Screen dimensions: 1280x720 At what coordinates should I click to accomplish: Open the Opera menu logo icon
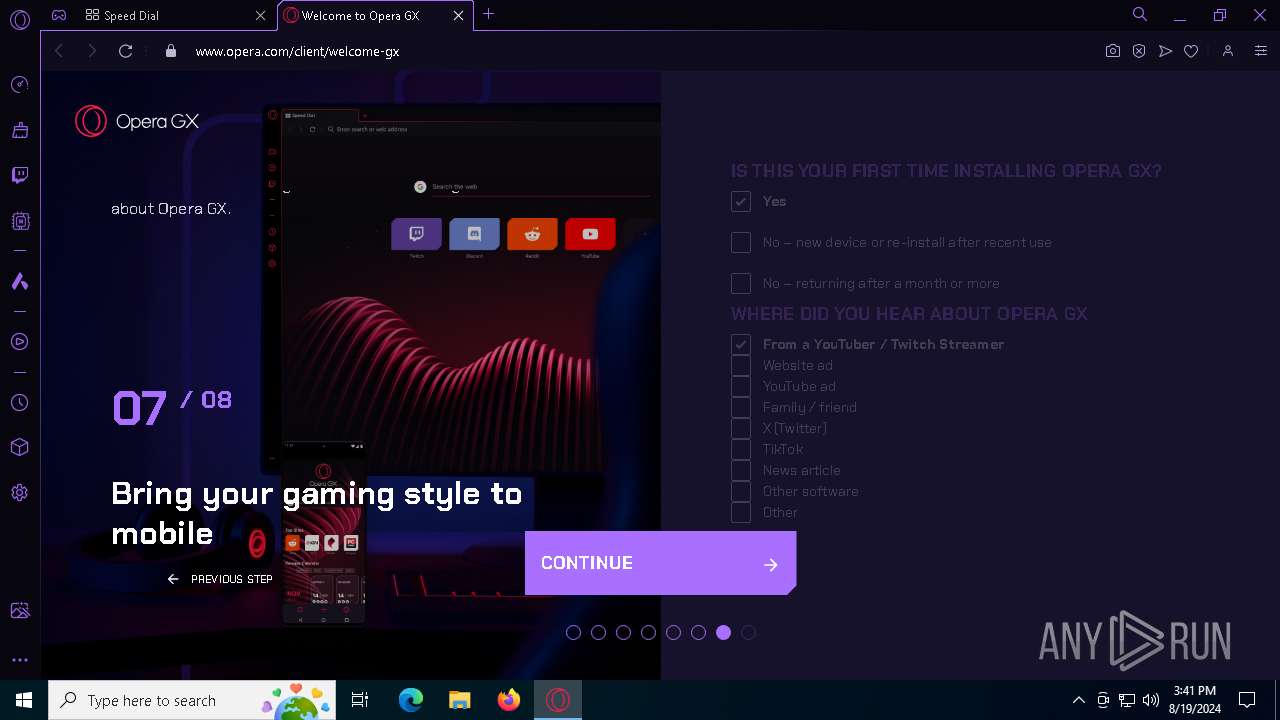pos(19,19)
